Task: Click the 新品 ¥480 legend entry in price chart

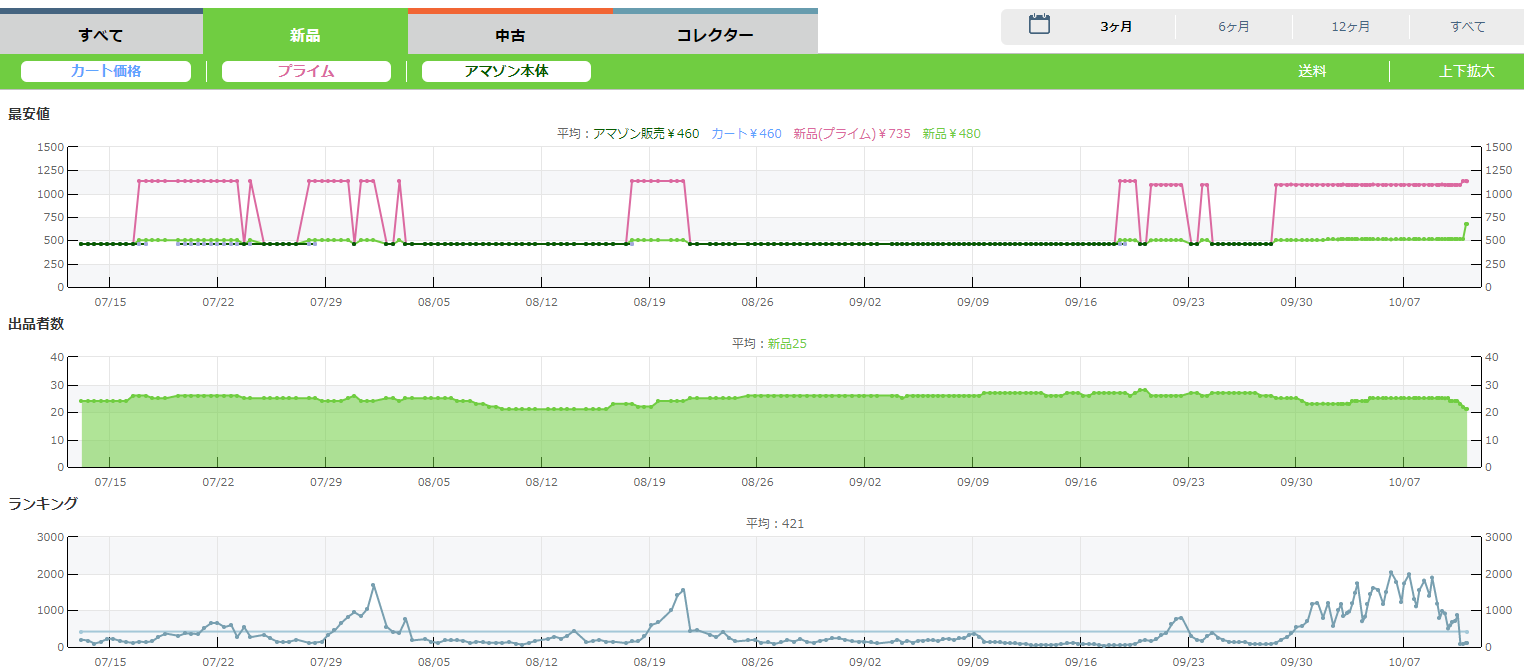Action: coord(951,133)
